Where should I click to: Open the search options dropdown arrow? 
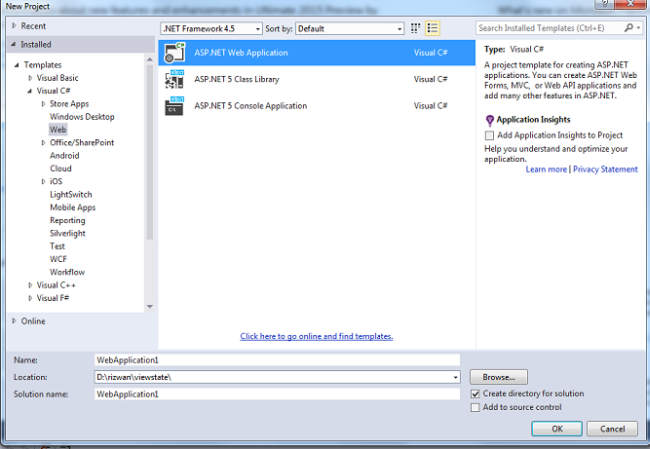[638, 28]
